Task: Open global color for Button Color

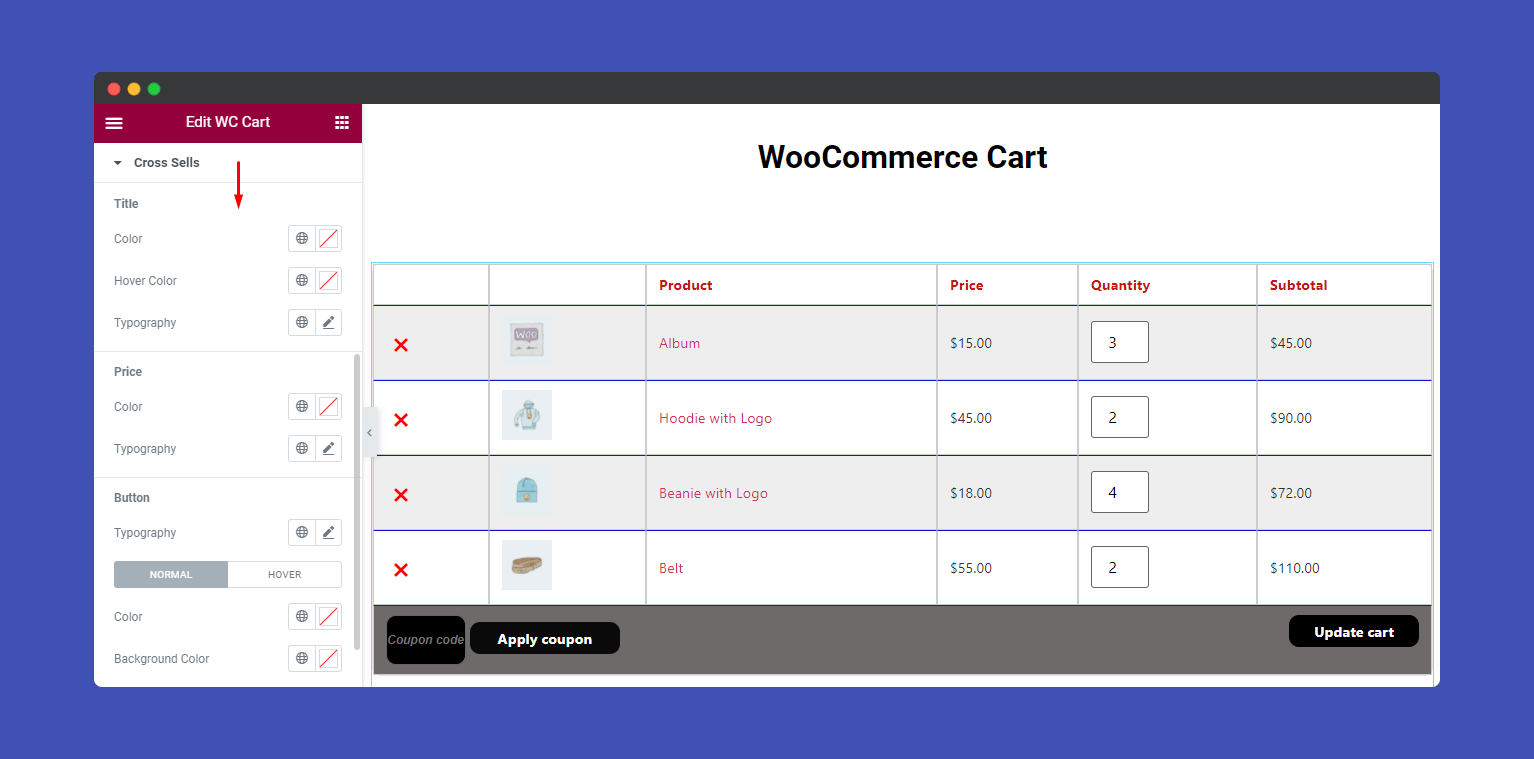Action: pyautogui.click(x=302, y=617)
